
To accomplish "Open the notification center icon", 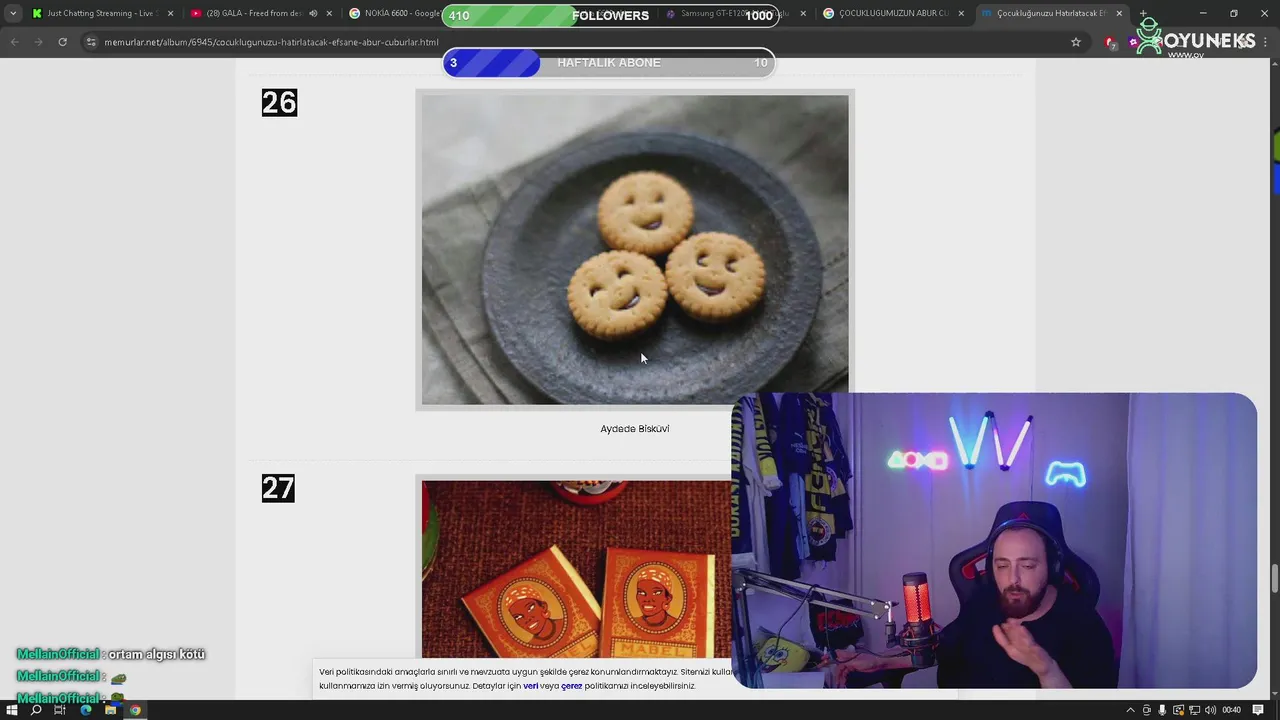I will 1258,710.
